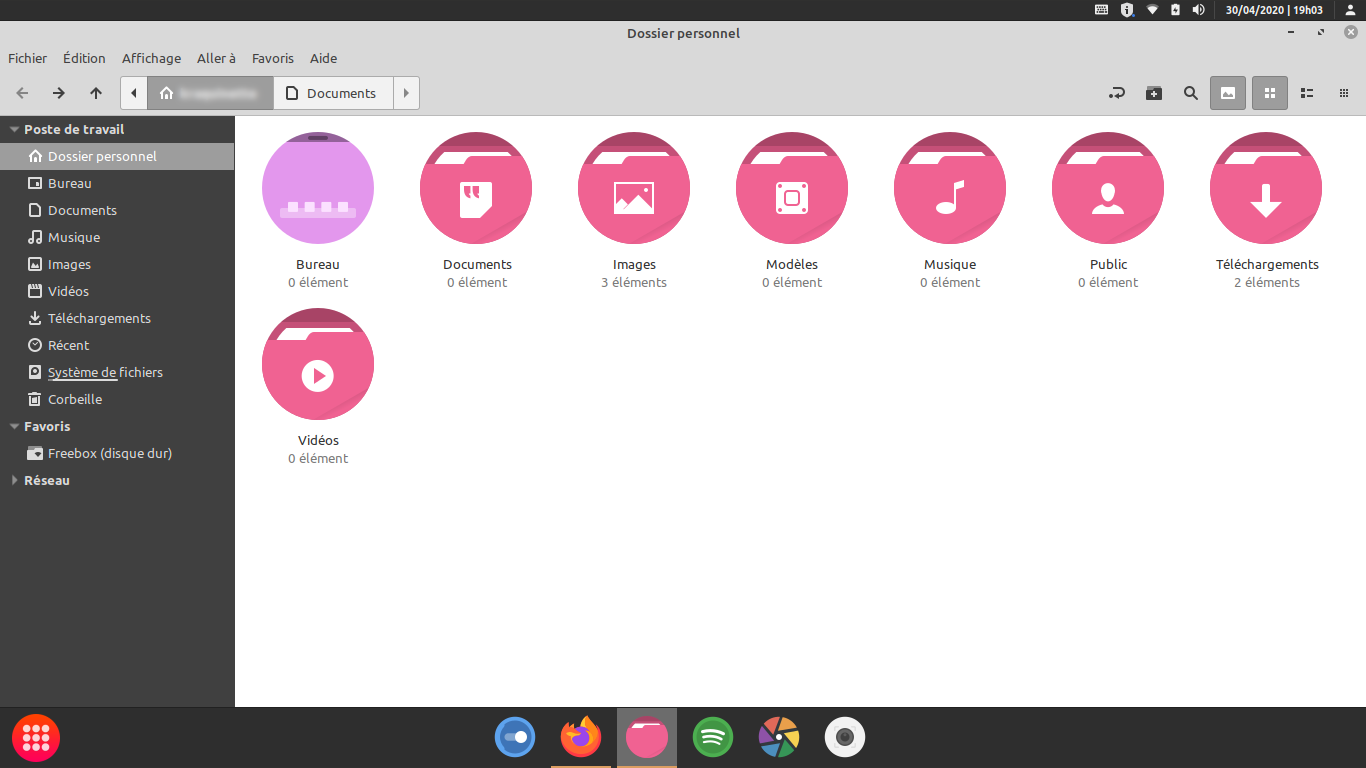The image size is (1366, 768).
Task: Go forward with the right arrow button
Action: pos(59,93)
